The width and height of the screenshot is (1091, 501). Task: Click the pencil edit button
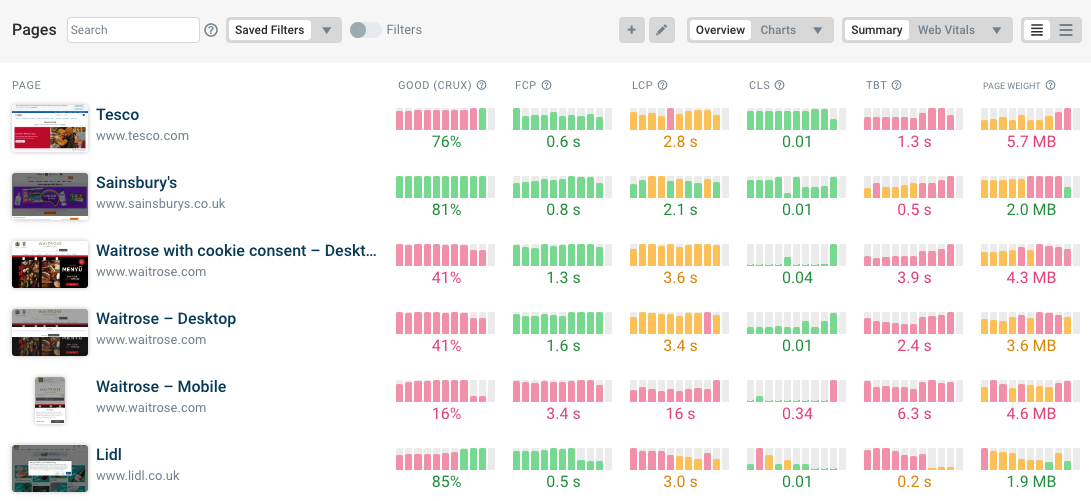pyautogui.click(x=662, y=30)
